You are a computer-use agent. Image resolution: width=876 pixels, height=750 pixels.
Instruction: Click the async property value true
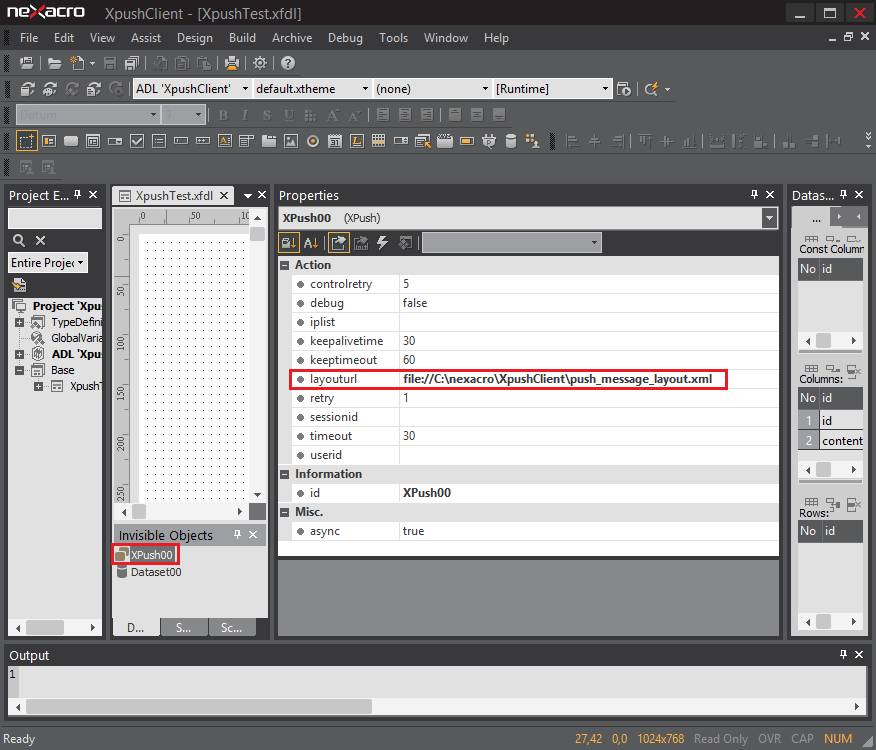coord(413,531)
